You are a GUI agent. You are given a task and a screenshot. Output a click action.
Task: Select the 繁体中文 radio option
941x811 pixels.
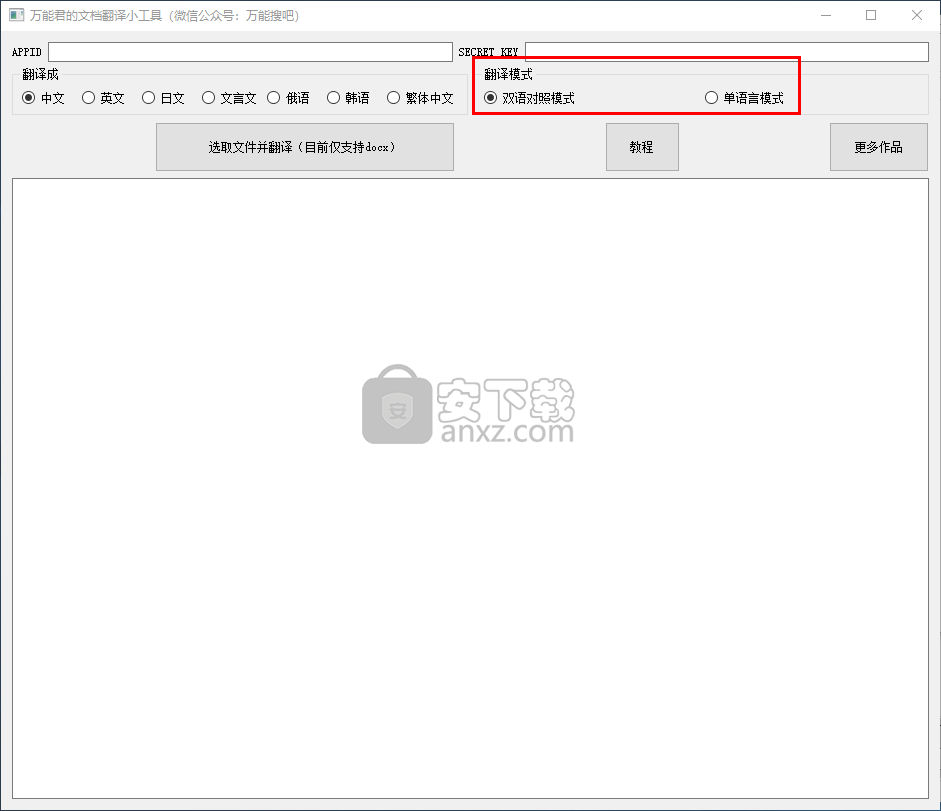click(420, 98)
